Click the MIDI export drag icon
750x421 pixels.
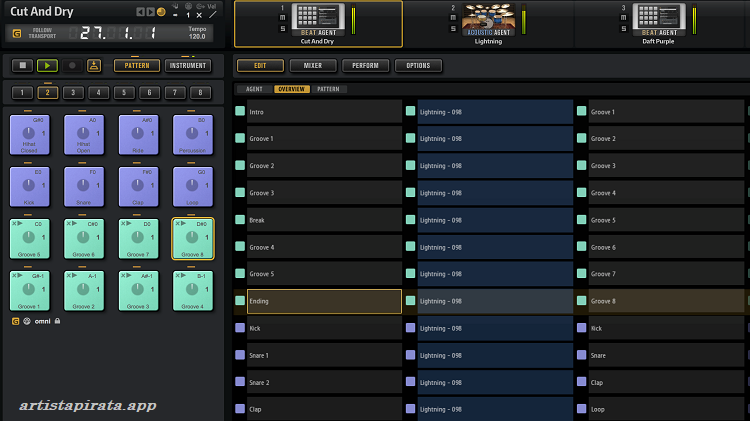click(x=94, y=66)
